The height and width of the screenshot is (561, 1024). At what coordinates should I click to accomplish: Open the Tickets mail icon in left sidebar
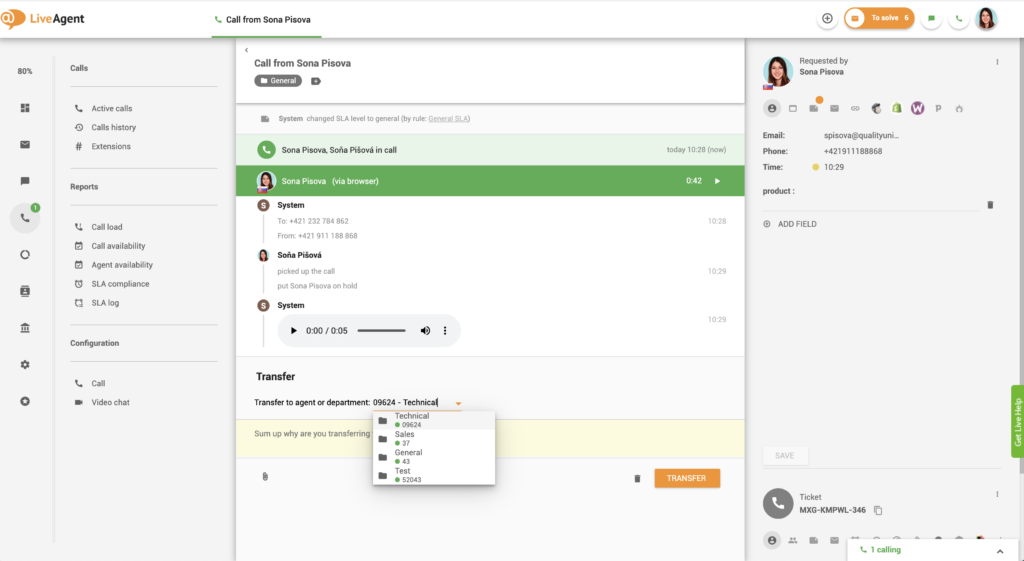(25, 144)
